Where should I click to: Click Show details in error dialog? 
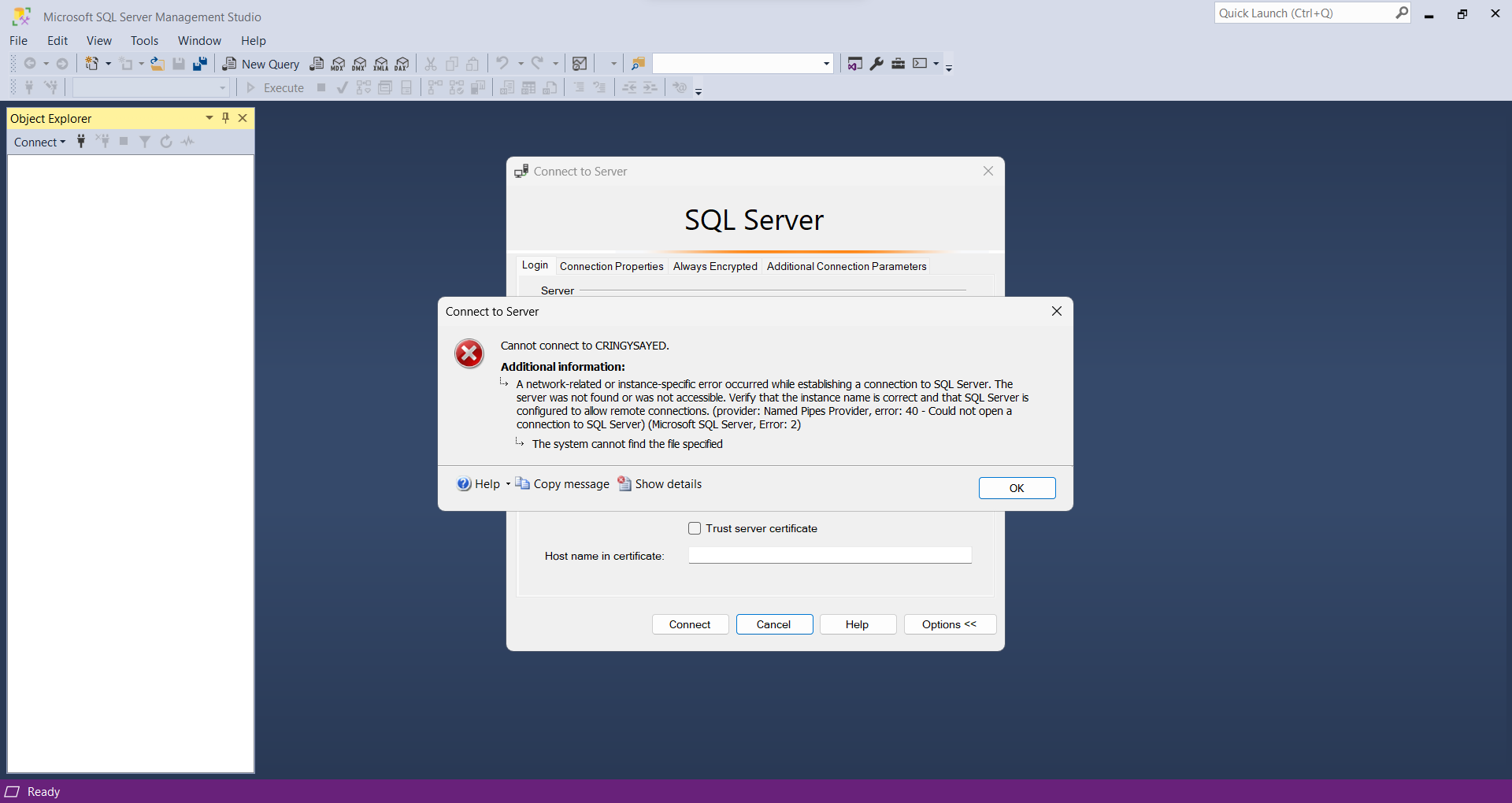tap(660, 484)
